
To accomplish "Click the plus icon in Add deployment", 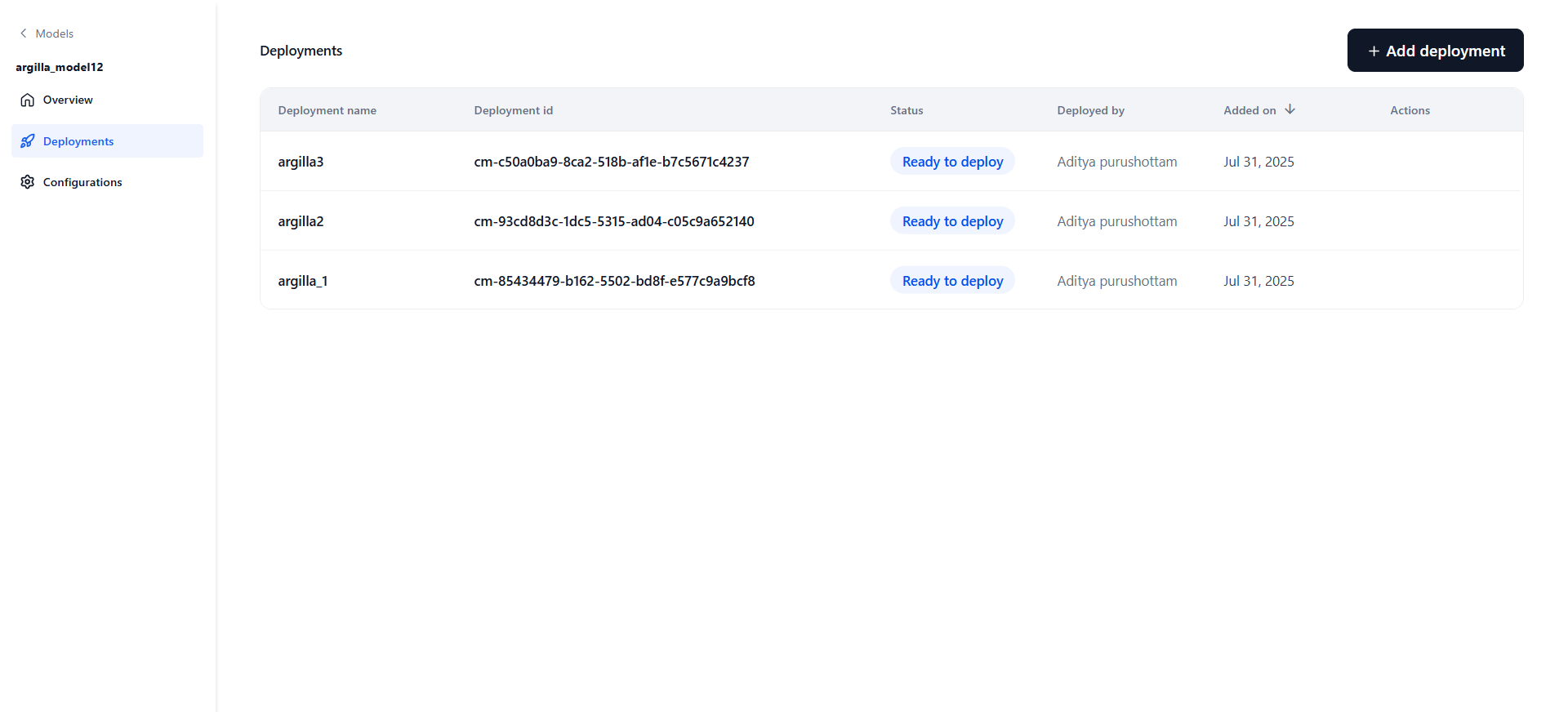I will pyautogui.click(x=1374, y=51).
